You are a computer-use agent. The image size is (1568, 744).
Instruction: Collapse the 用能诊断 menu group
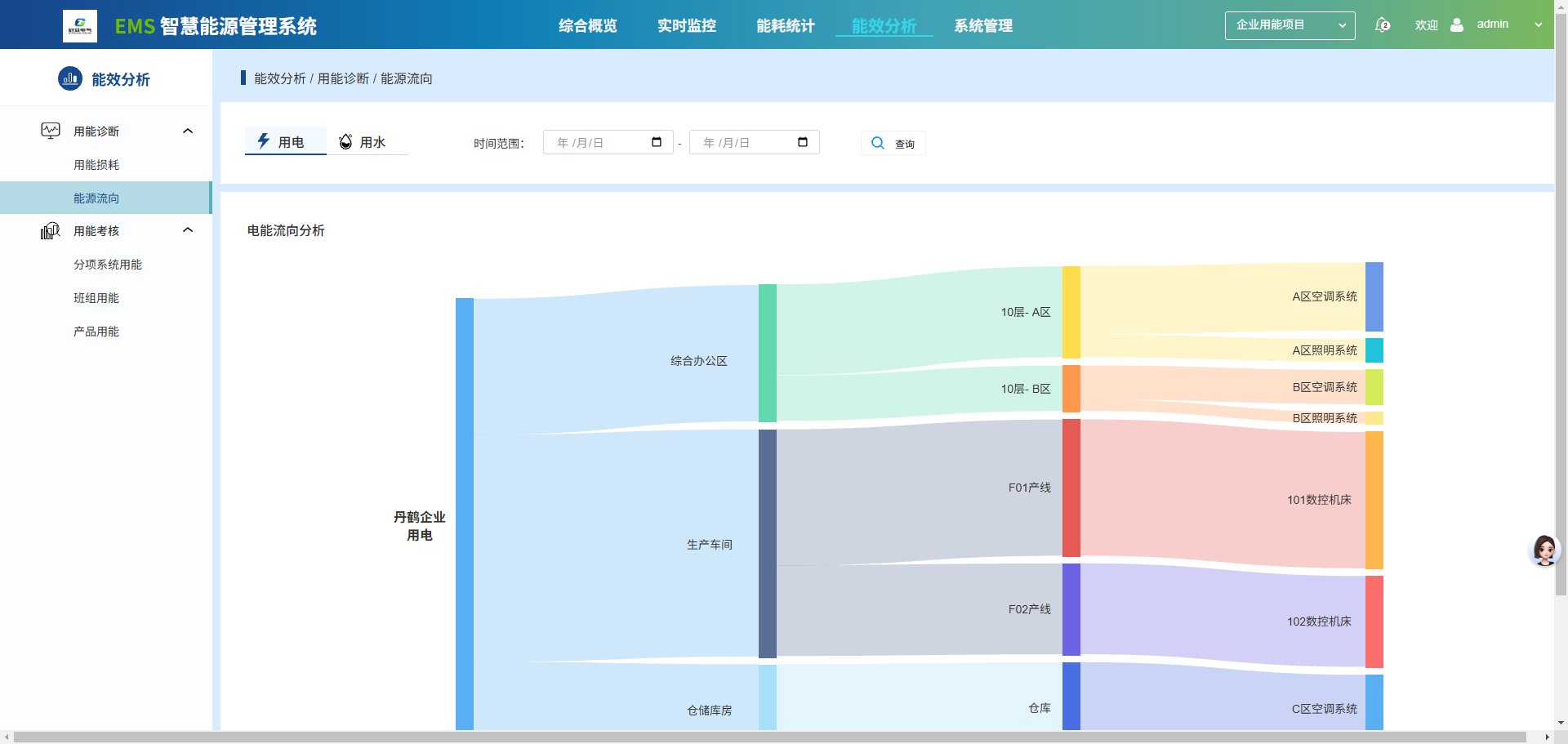tap(188, 131)
